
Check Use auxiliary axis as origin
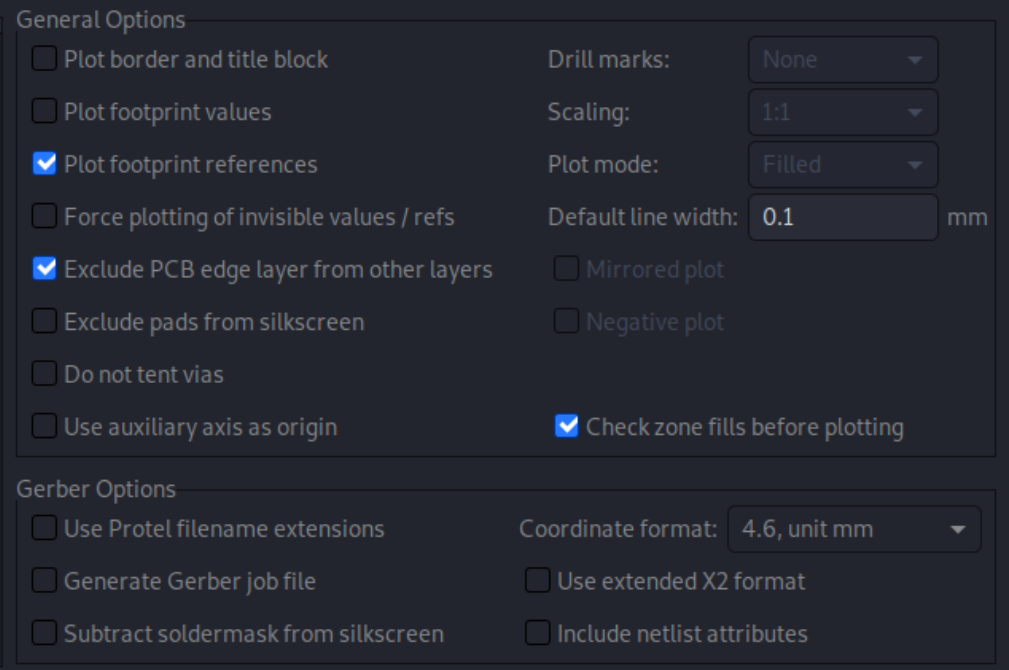pyautogui.click(x=44, y=427)
